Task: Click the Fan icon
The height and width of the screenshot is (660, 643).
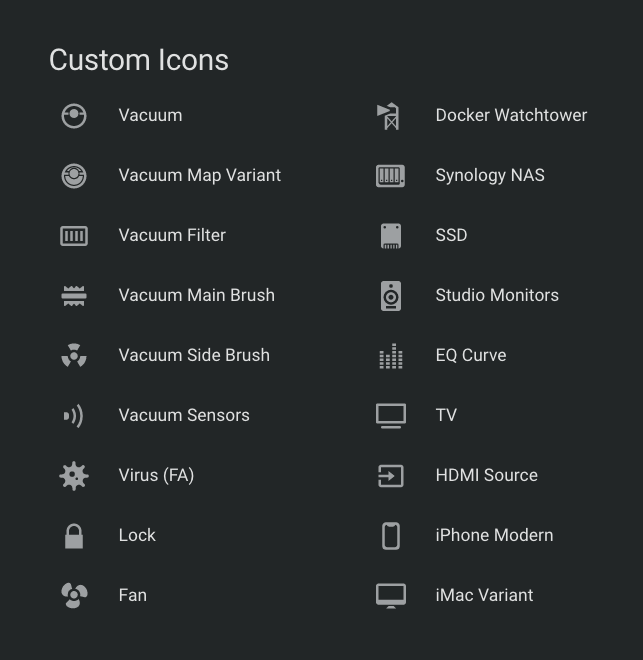Action: click(74, 596)
